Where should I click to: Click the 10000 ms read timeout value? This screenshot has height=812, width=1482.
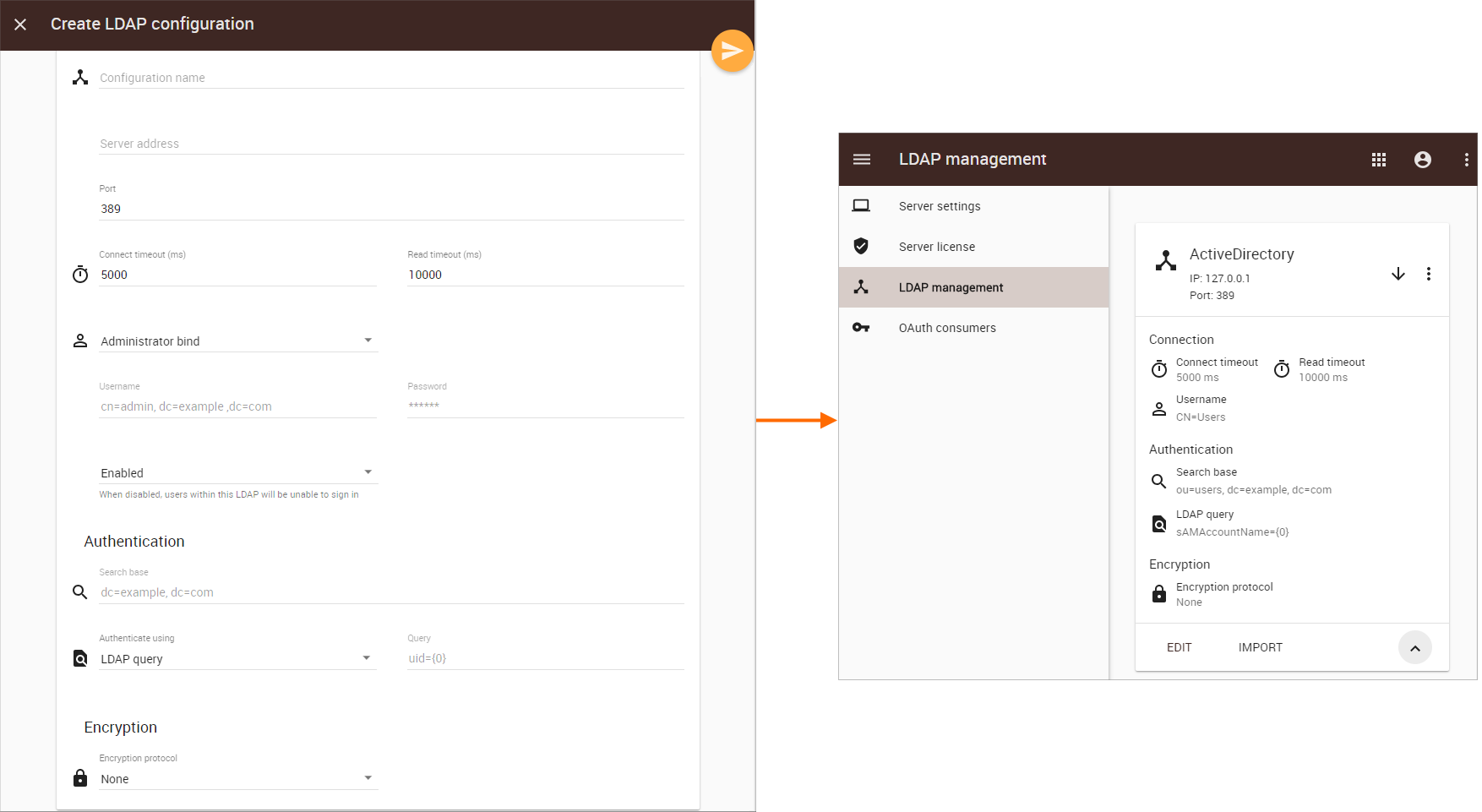(x=1323, y=378)
